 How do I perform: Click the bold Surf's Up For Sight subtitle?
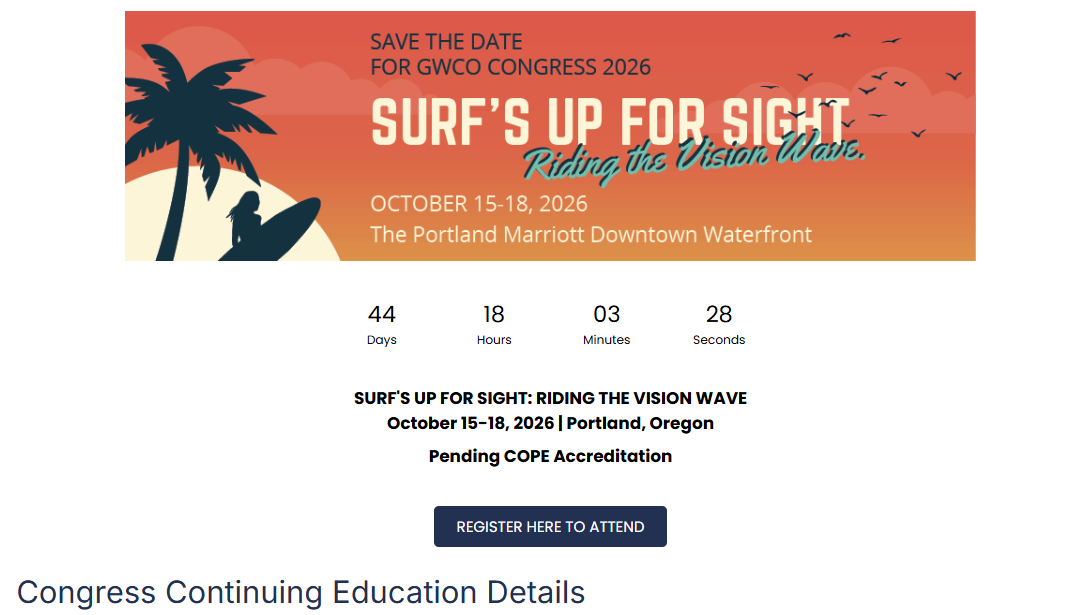(x=550, y=398)
